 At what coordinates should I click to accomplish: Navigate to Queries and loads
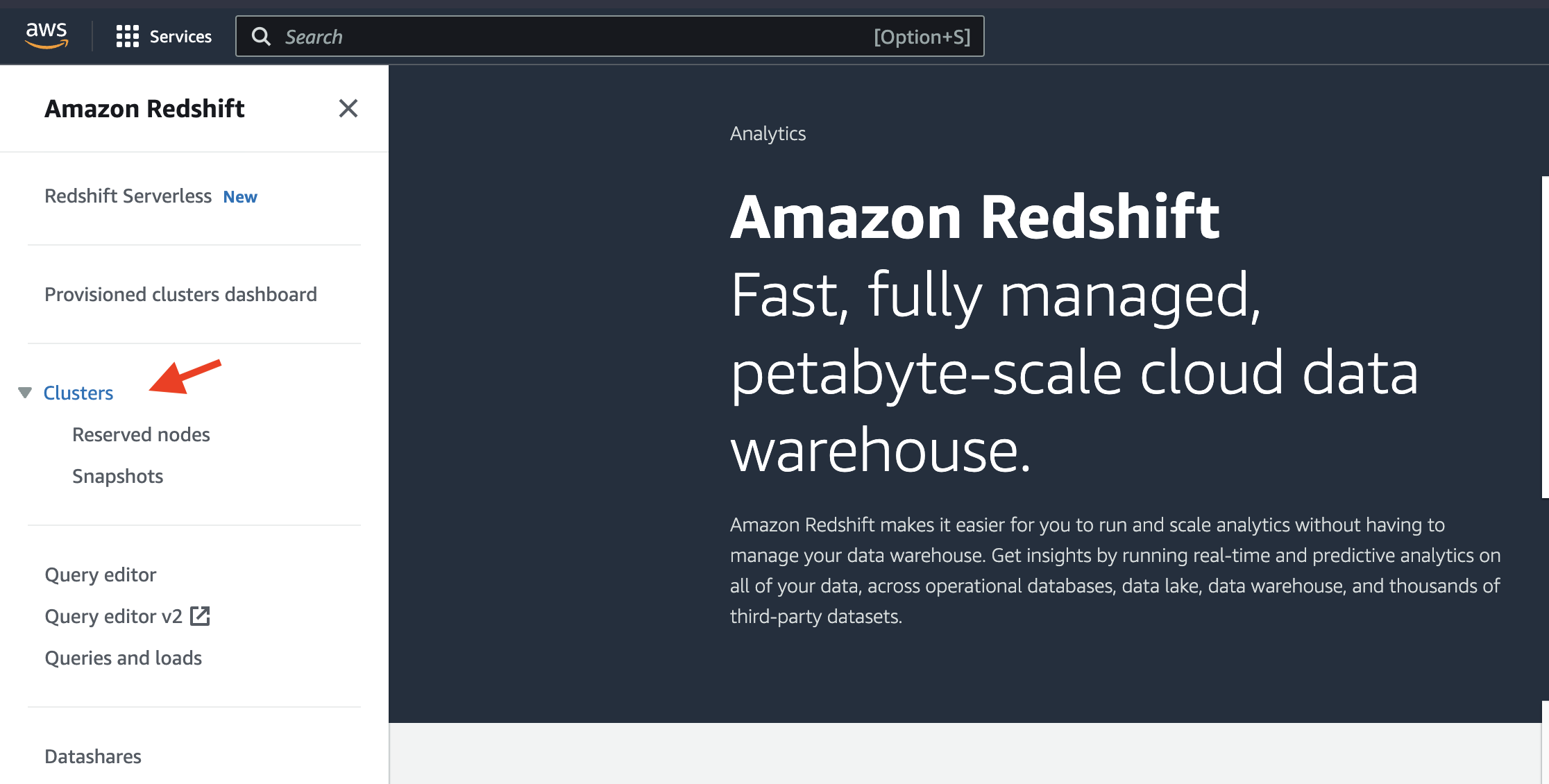pos(124,658)
